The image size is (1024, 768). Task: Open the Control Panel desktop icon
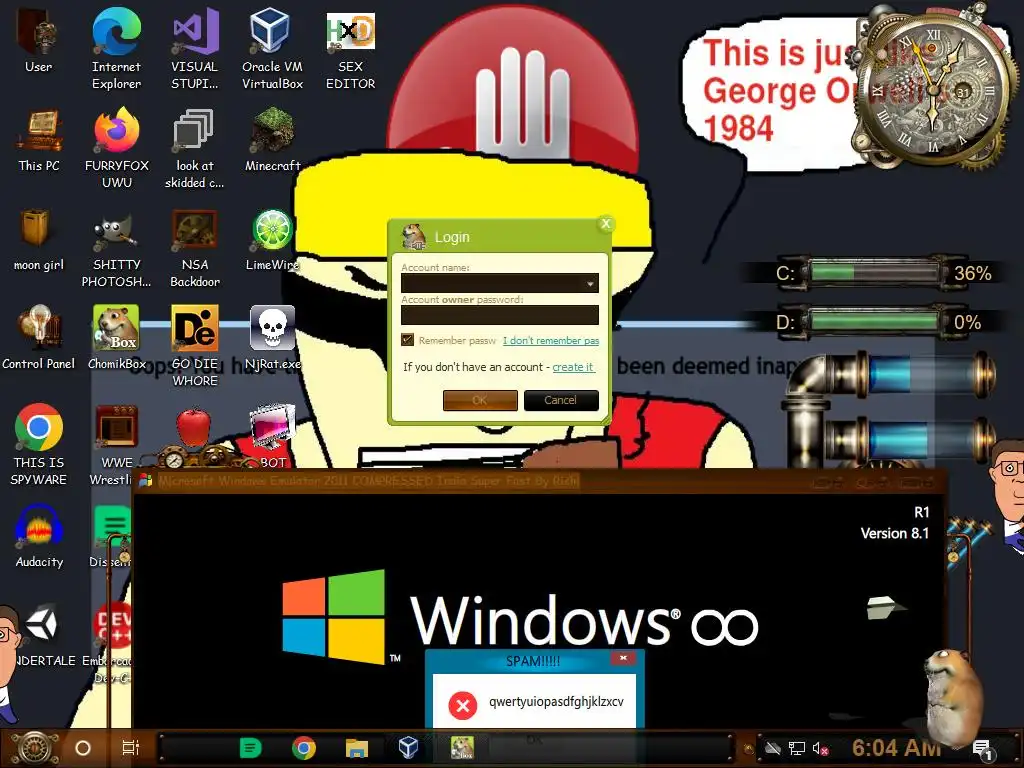click(x=39, y=338)
